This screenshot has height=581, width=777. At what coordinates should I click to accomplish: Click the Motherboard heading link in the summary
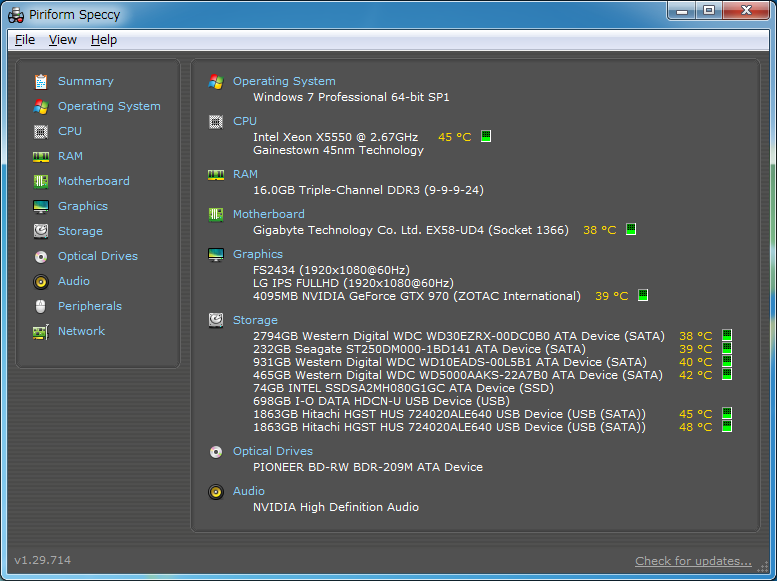click(x=269, y=214)
